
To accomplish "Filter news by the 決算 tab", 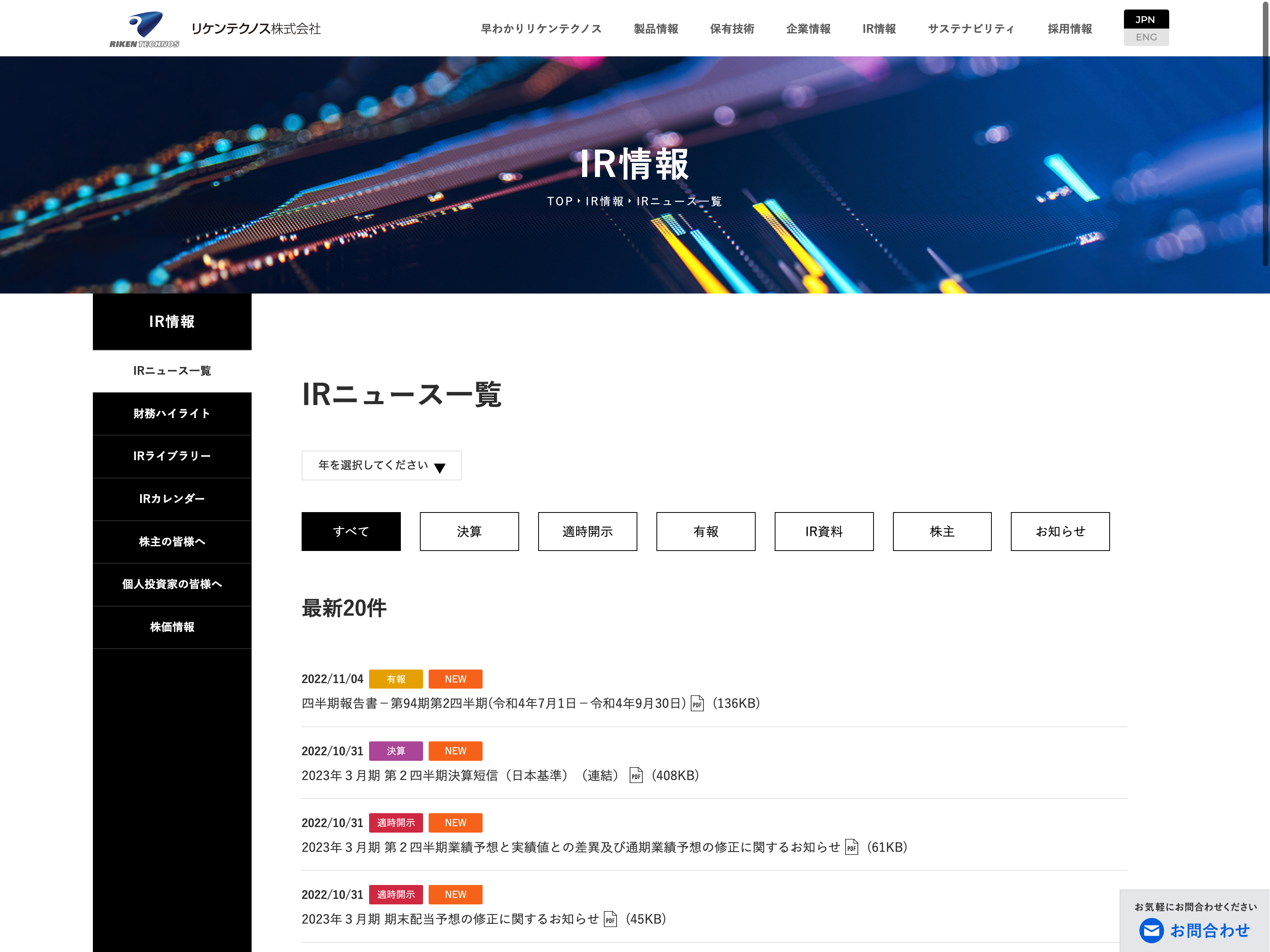I will tap(469, 532).
